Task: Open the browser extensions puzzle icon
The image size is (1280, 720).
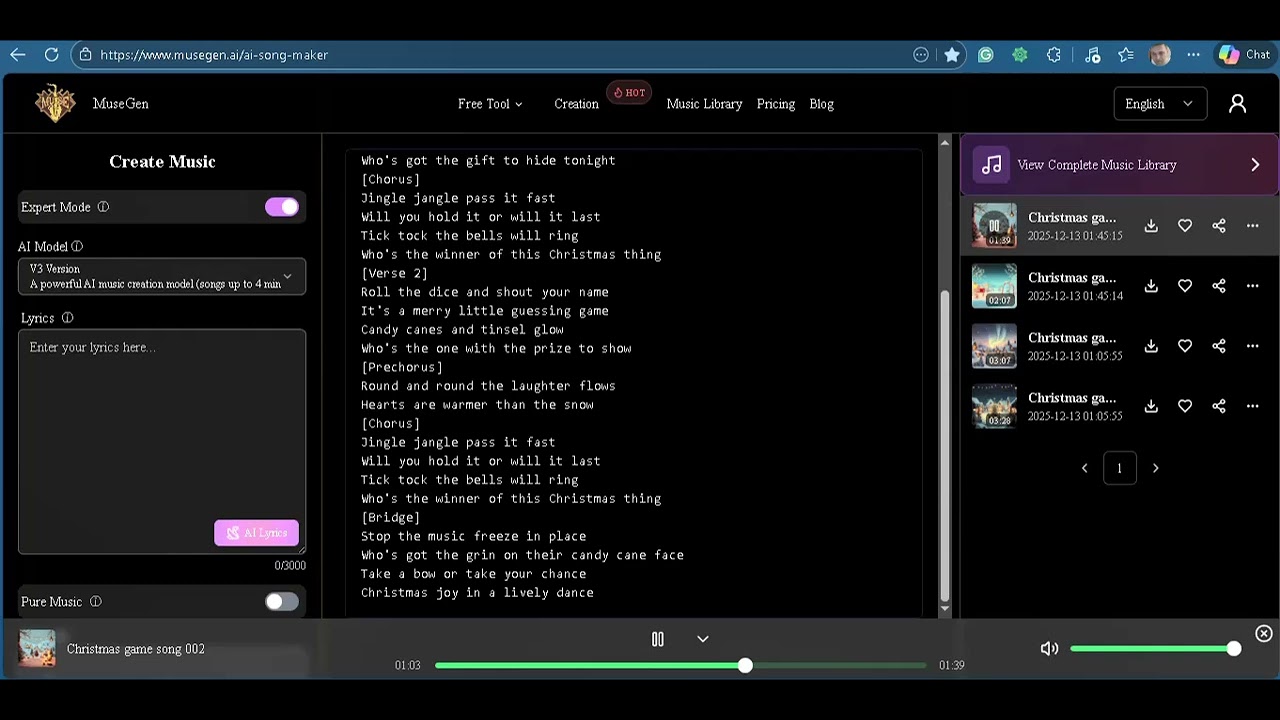Action: 1054,55
